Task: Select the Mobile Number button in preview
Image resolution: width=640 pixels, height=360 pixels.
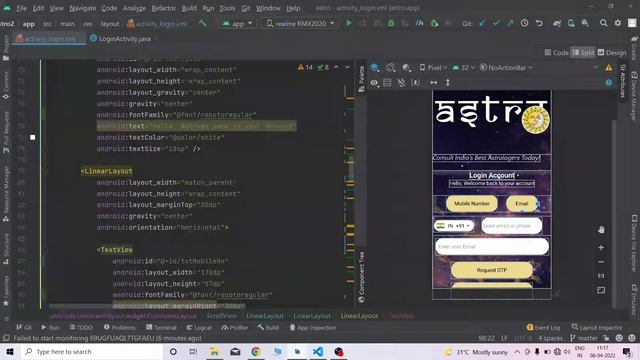Action: tap(471, 203)
